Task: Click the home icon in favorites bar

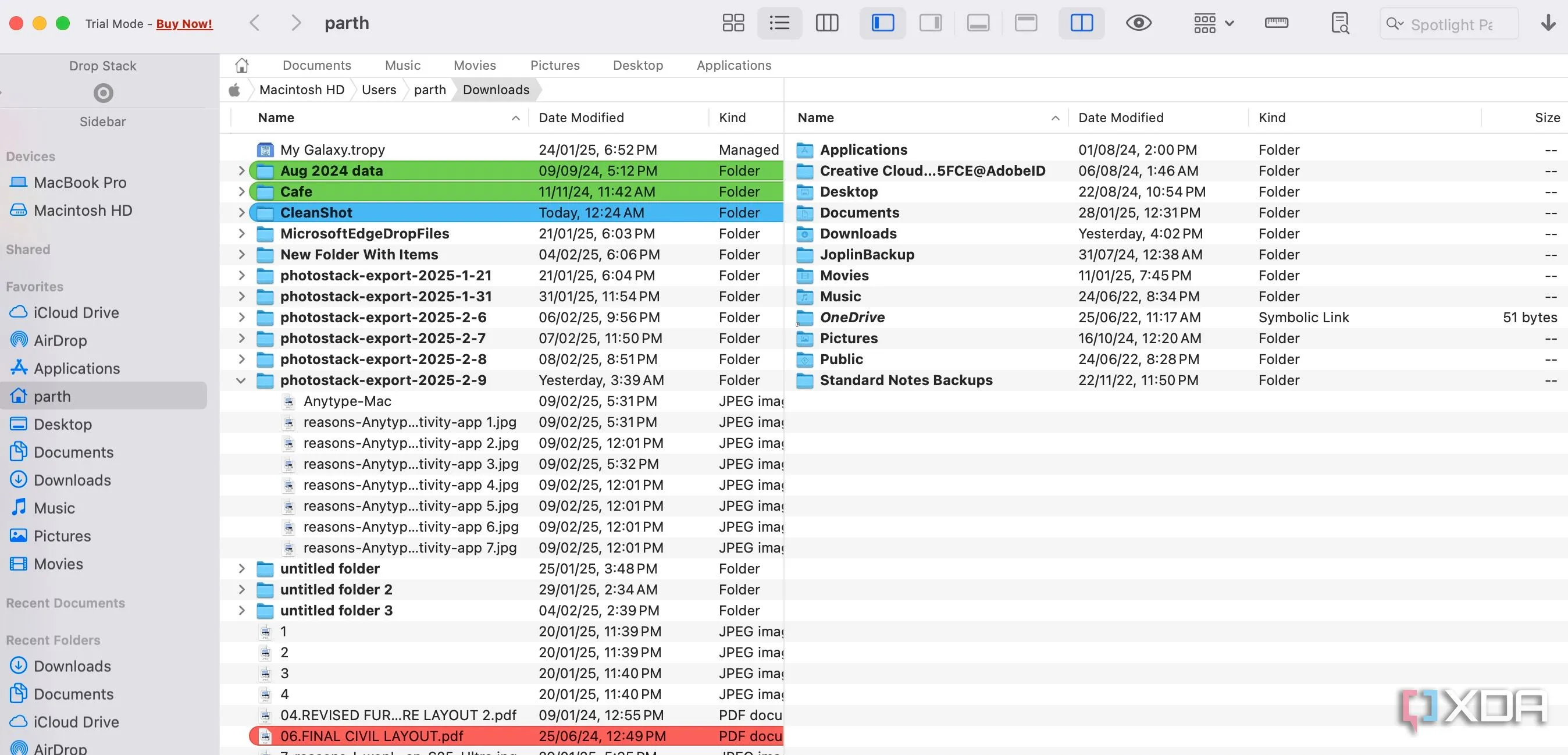Action: click(x=241, y=65)
